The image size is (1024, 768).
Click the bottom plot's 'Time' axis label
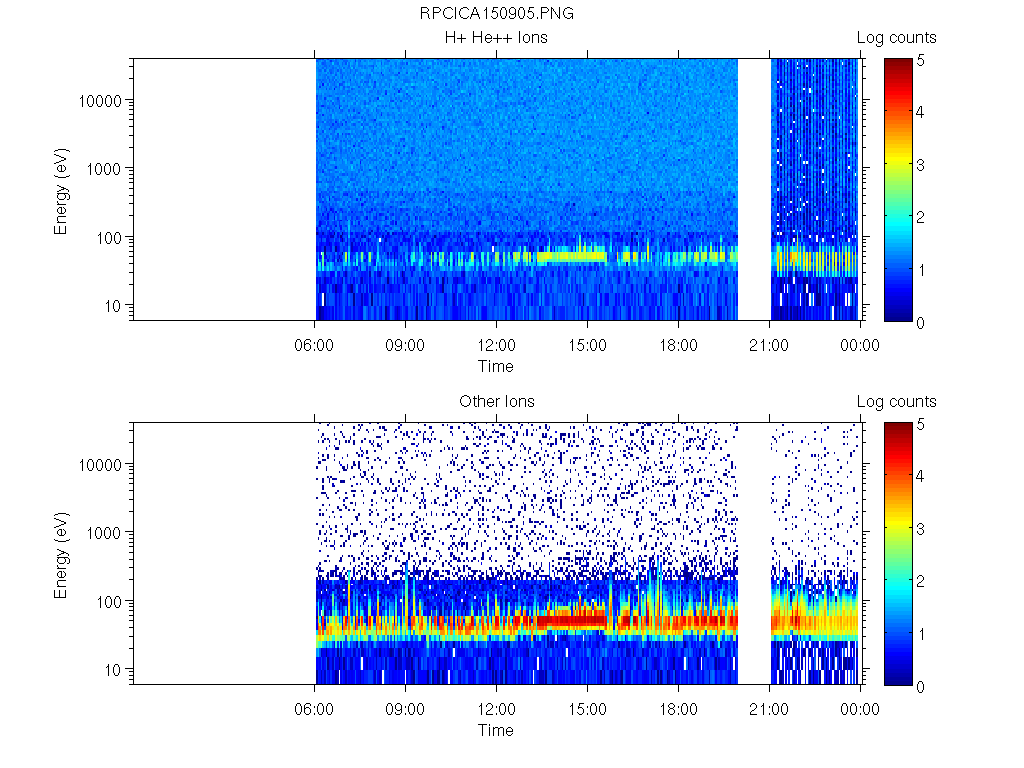(496, 730)
